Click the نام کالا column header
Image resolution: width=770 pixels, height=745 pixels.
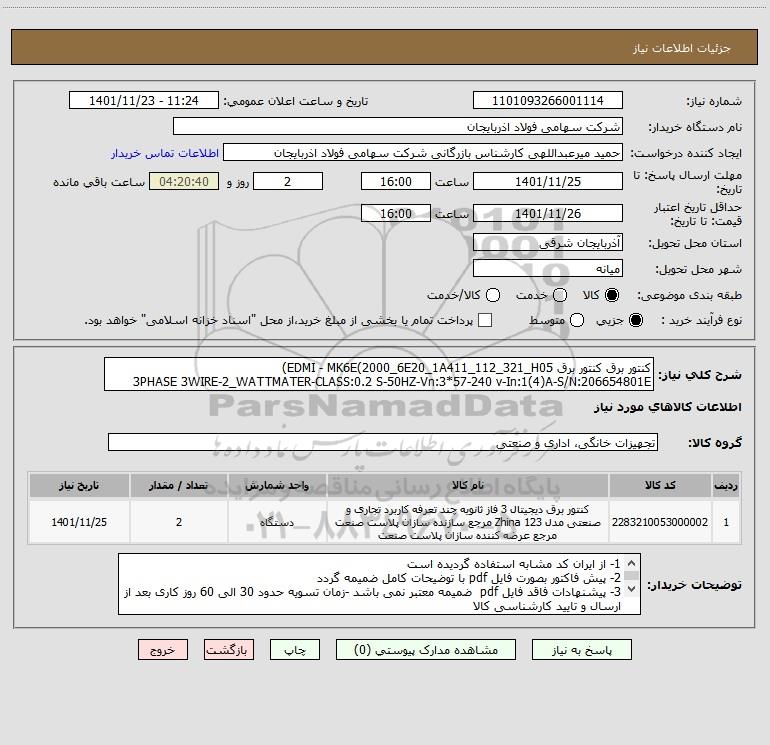tap(468, 485)
